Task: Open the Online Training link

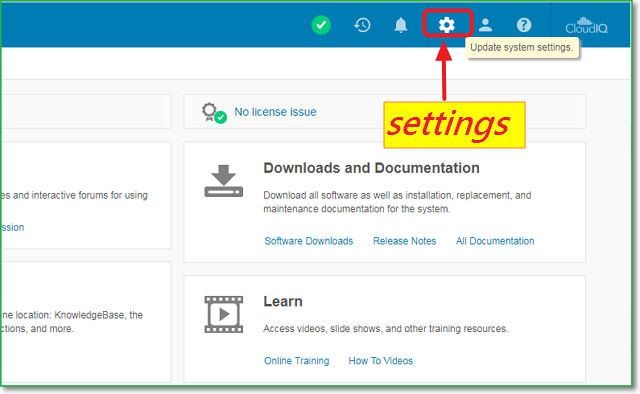Action: (296, 361)
